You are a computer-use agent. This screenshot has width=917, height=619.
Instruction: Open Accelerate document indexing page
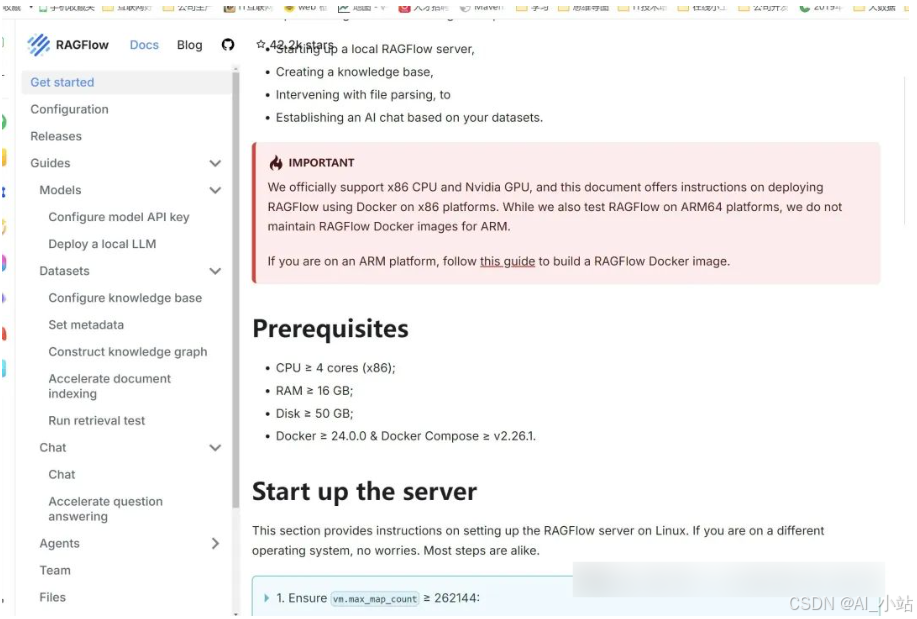click(109, 386)
